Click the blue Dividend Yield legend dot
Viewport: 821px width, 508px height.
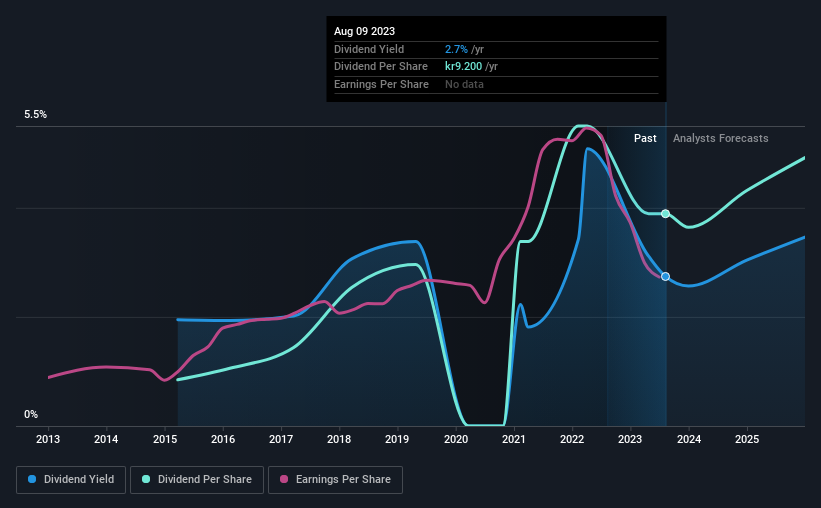point(32,479)
